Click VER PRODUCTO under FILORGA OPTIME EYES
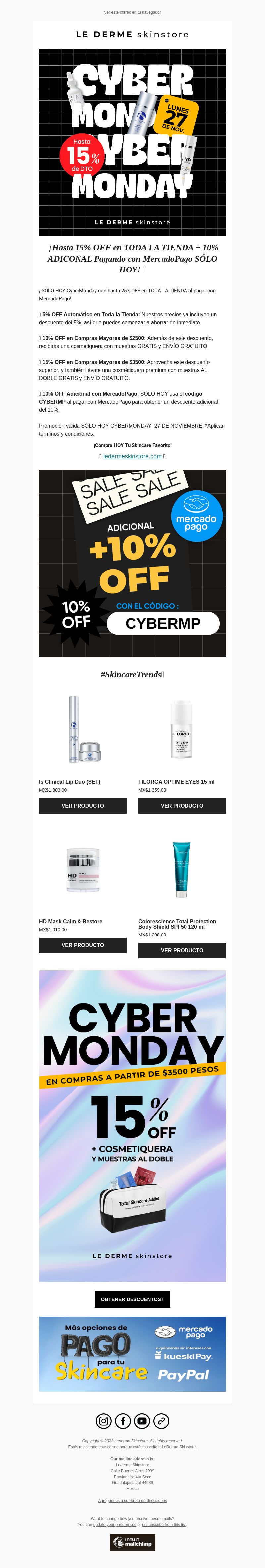The width and height of the screenshot is (265, 1568). (182, 805)
